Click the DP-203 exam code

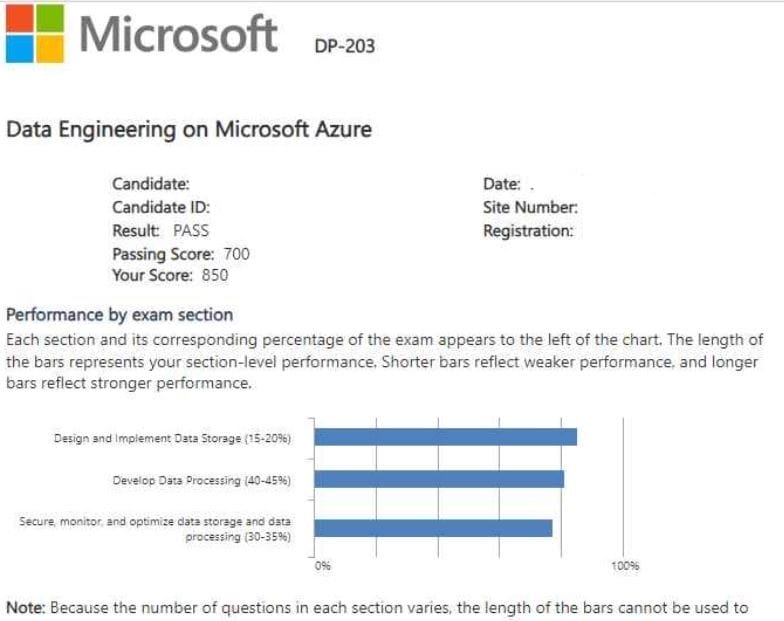coord(344,45)
